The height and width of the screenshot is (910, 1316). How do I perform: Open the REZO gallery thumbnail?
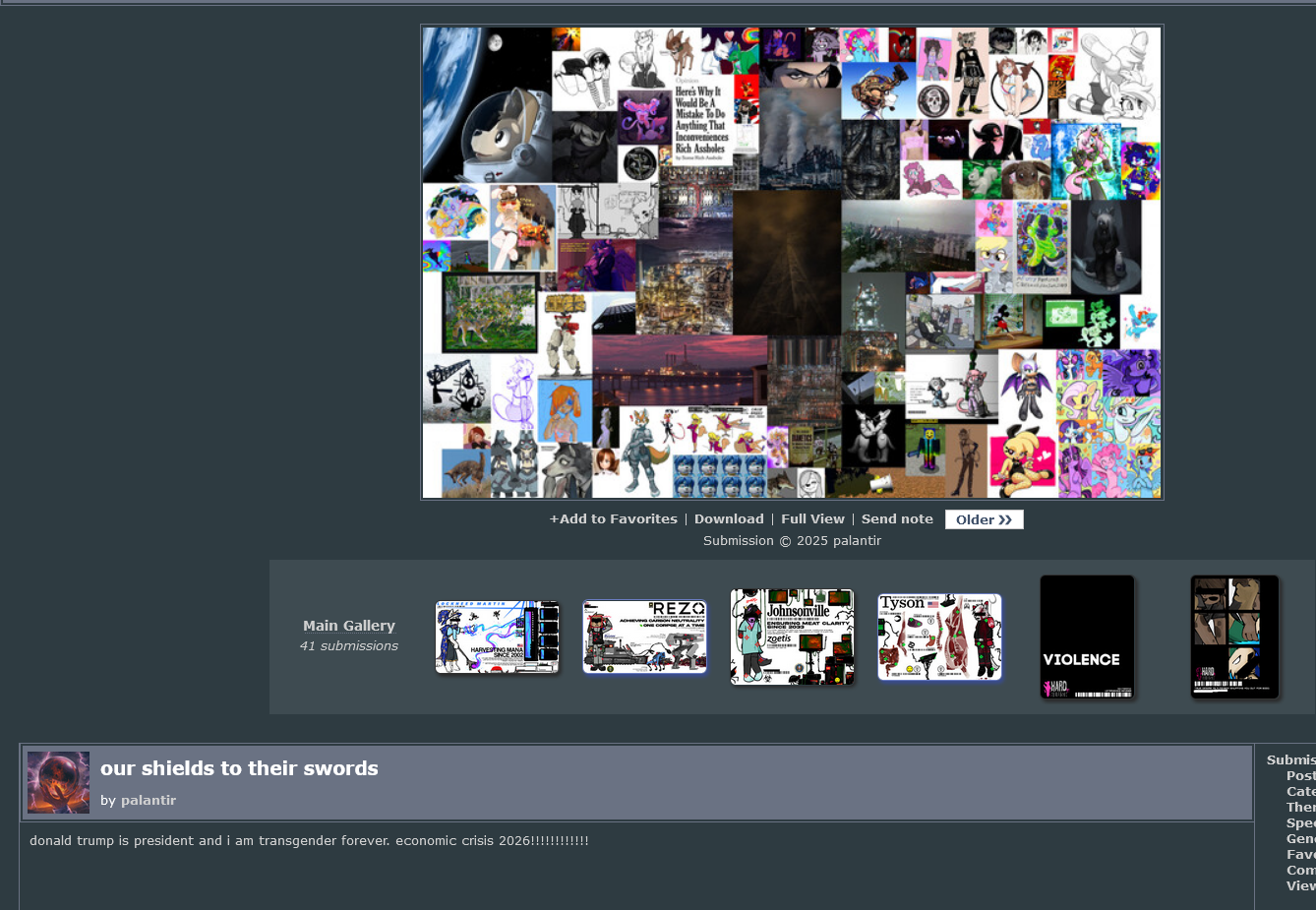click(x=644, y=637)
